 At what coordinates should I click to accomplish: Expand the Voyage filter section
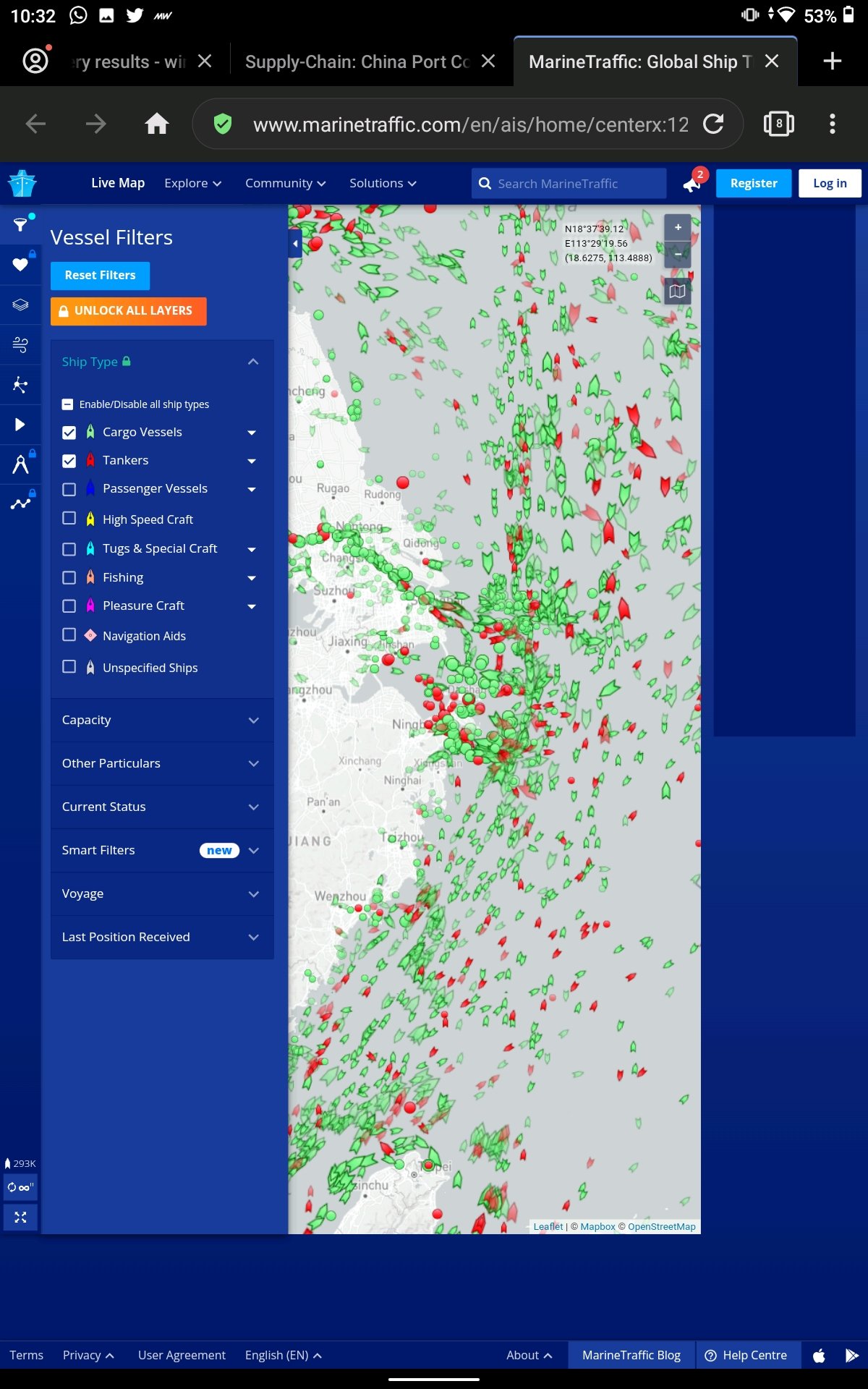coord(162,893)
